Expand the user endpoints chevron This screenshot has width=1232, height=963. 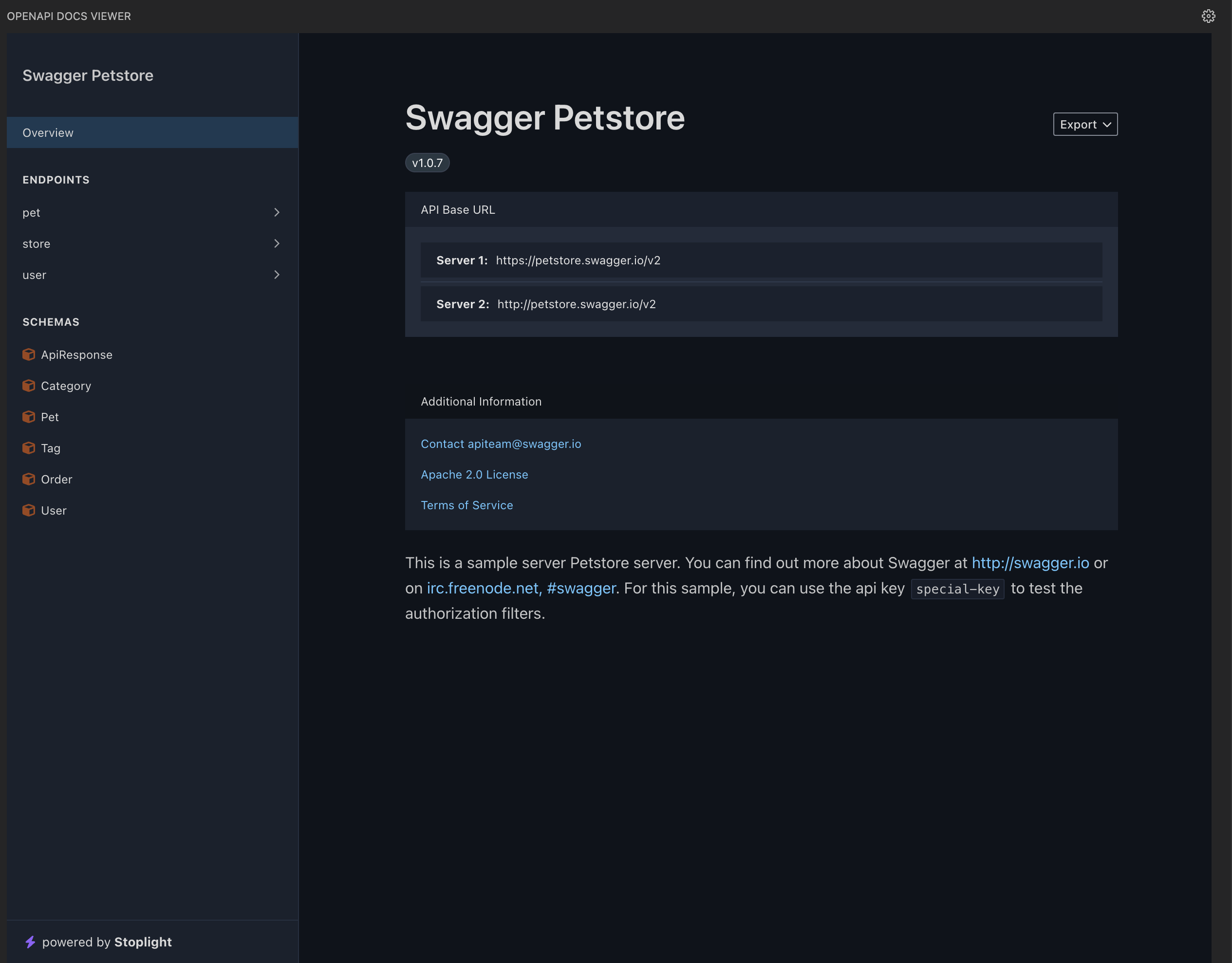[x=277, y=275]
